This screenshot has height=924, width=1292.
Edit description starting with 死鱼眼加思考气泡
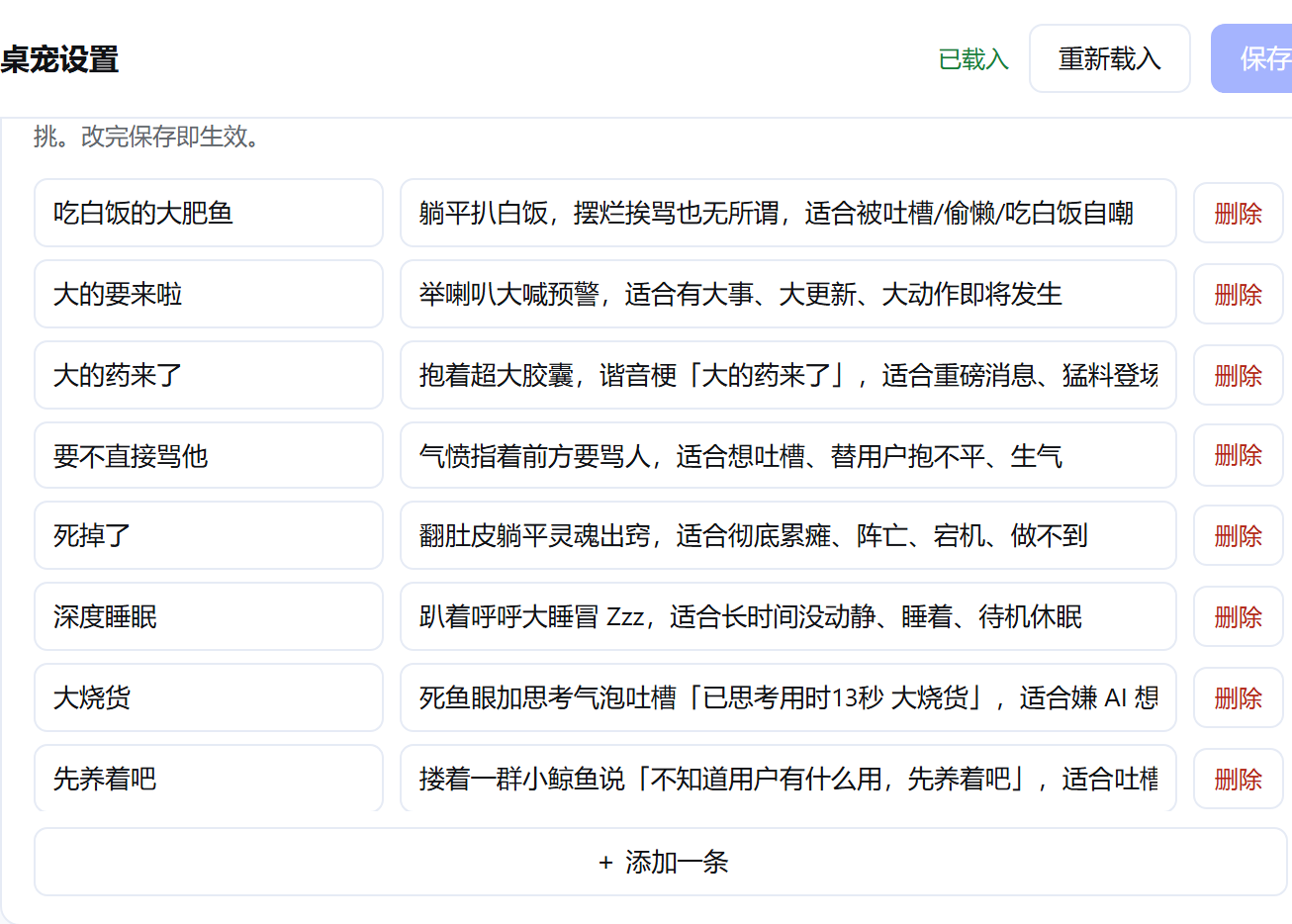pos(788,697)
